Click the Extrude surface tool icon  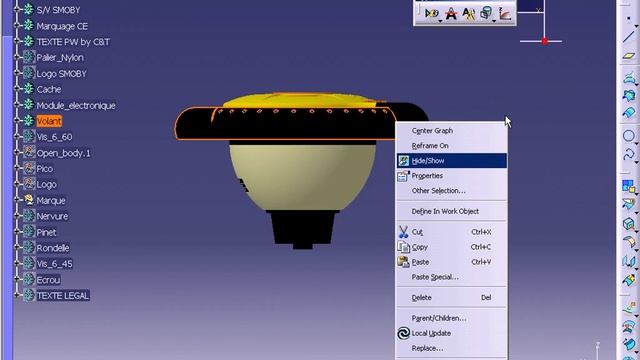point(629,77)
